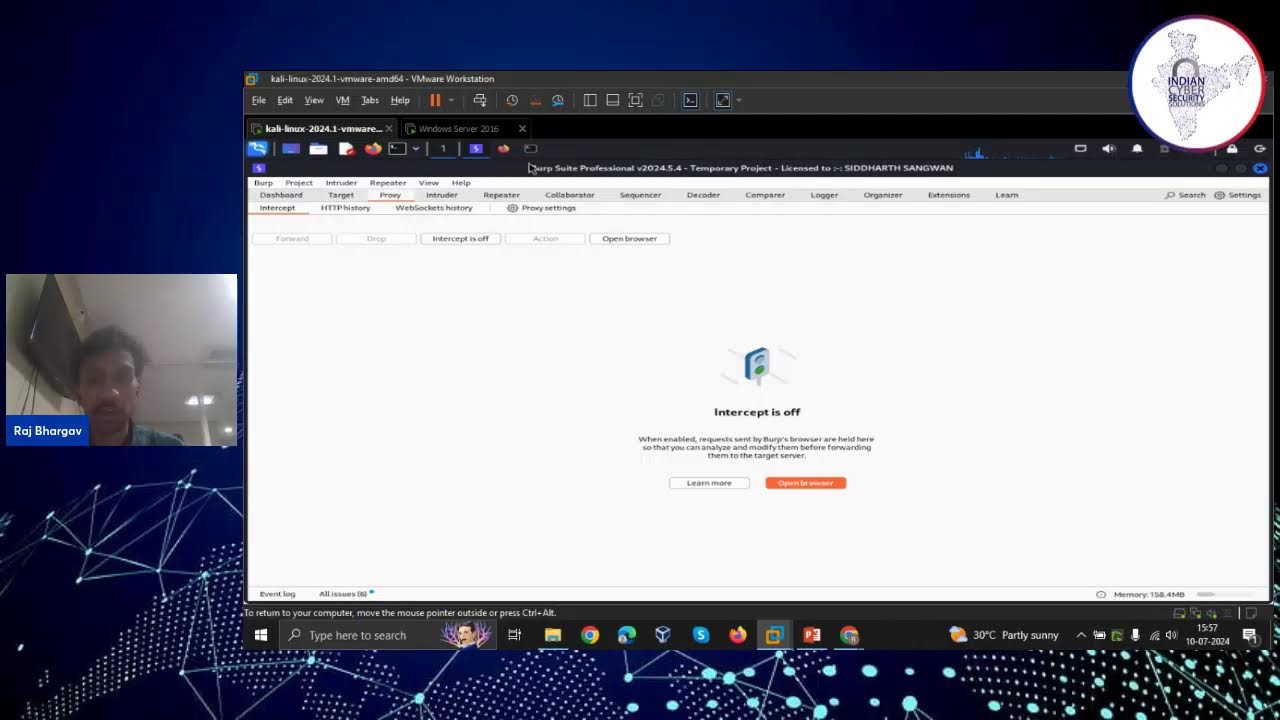Screen dimensions: 1280x720
Task: Switch to the Logger tab
Action: [x=824, y=195]
